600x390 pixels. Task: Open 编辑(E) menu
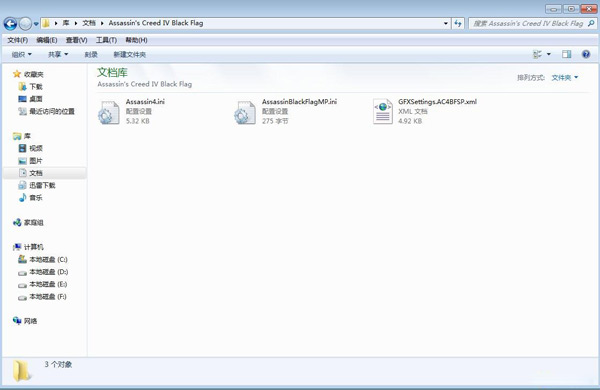(x=47, y=40)
